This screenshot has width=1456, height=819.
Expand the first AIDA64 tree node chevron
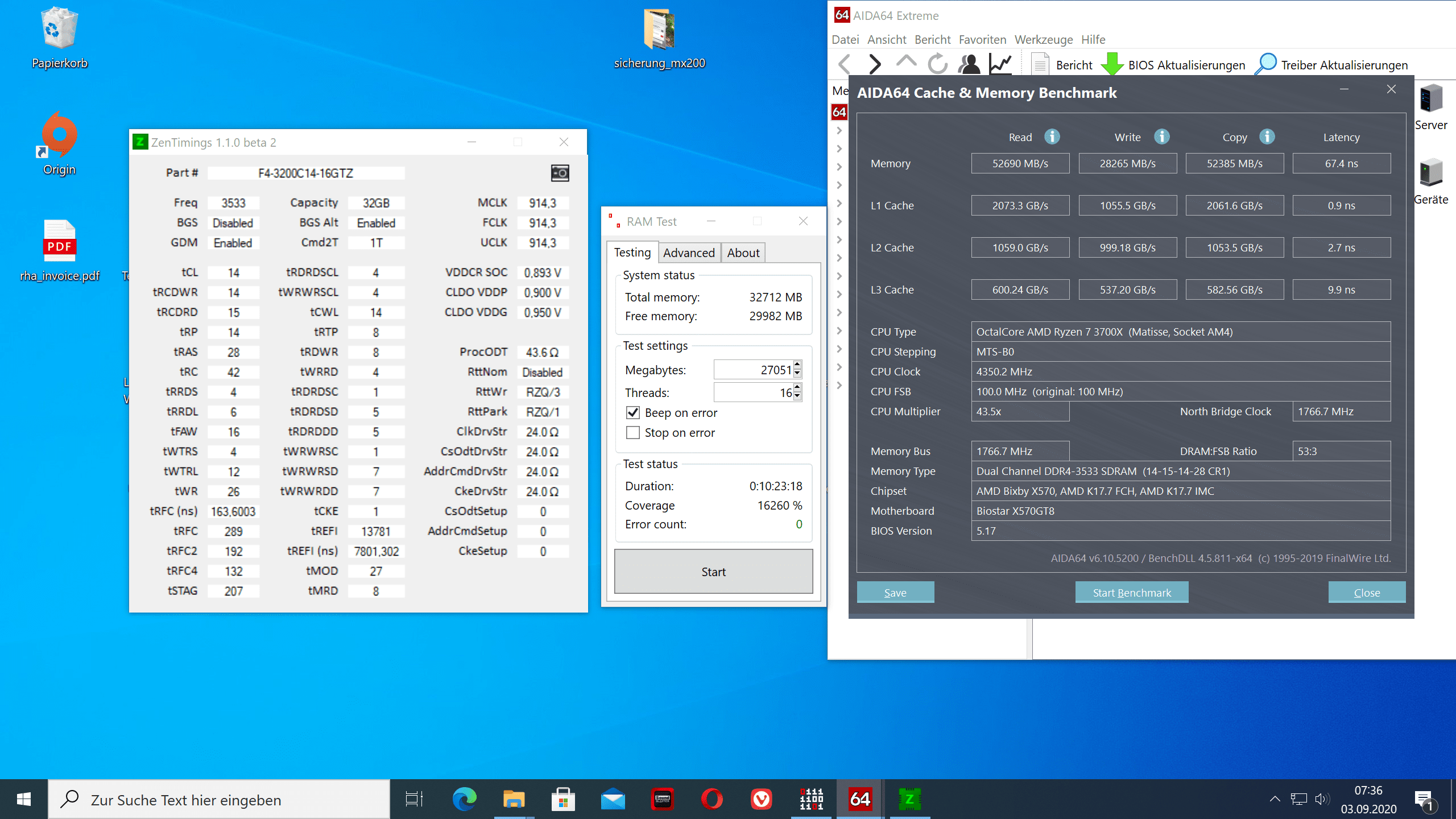point(839,130)
